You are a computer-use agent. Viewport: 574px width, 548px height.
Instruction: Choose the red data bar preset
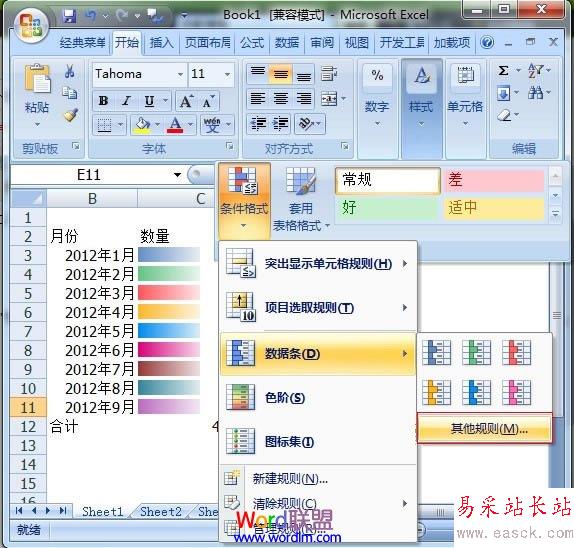tap(516, 352)
